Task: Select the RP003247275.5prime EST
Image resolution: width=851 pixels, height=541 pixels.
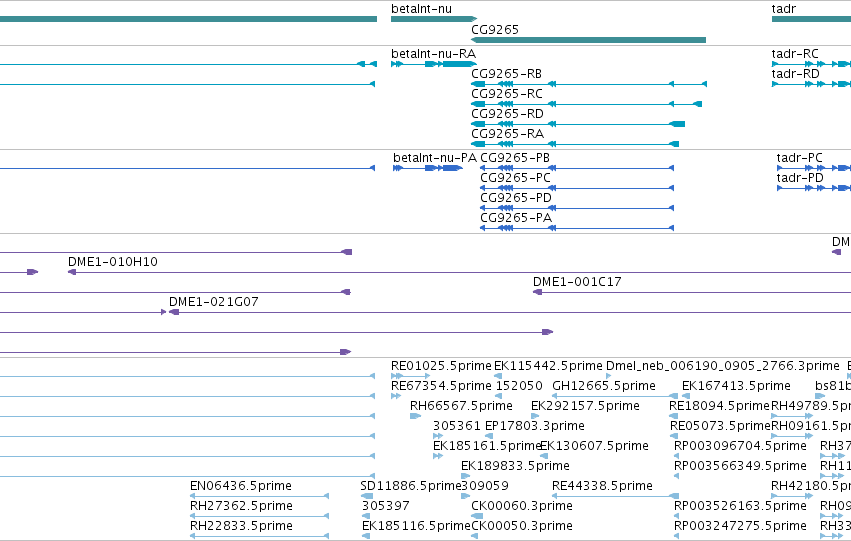Action: point(676,536)
